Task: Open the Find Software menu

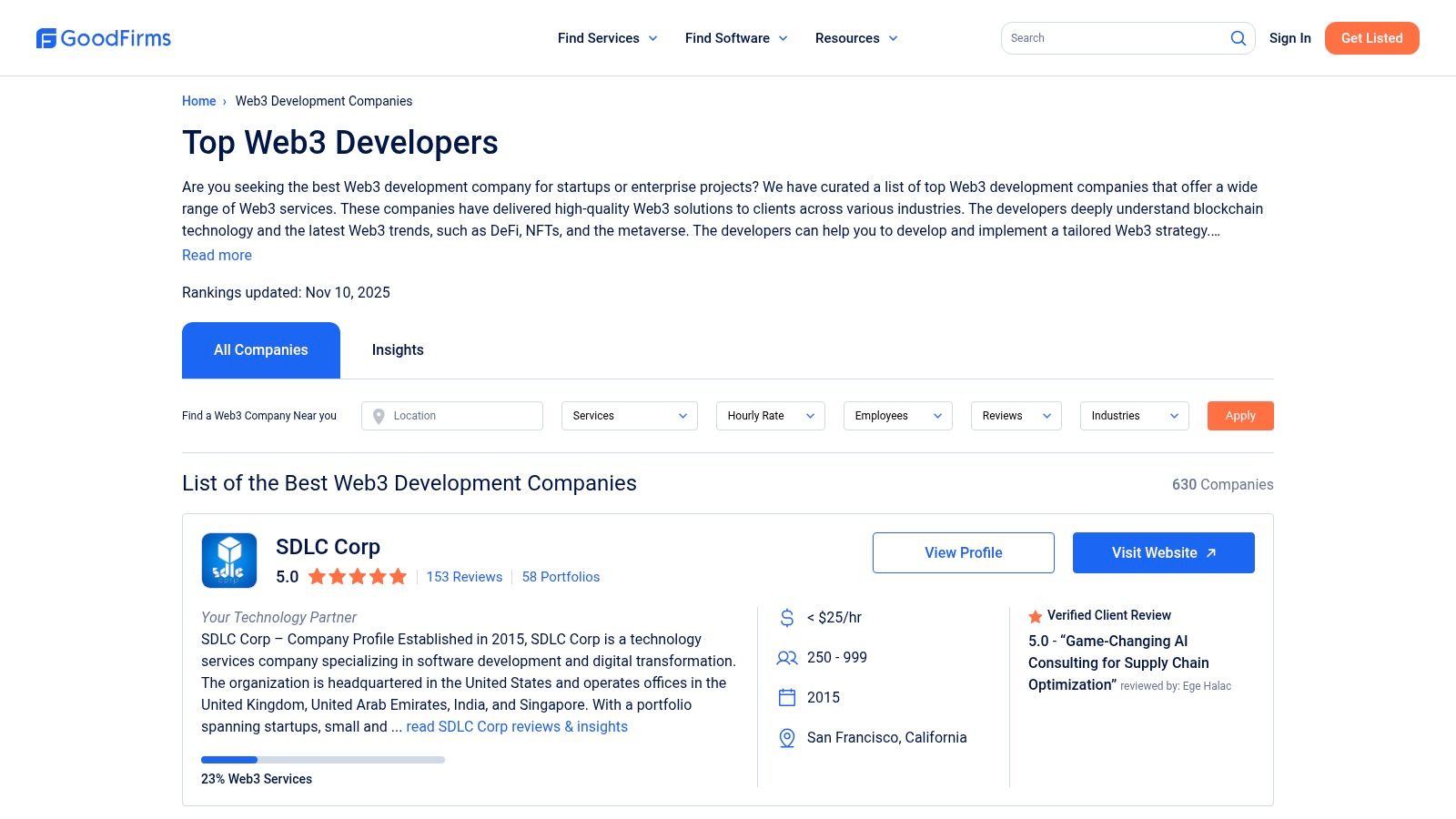Action: 736,38
